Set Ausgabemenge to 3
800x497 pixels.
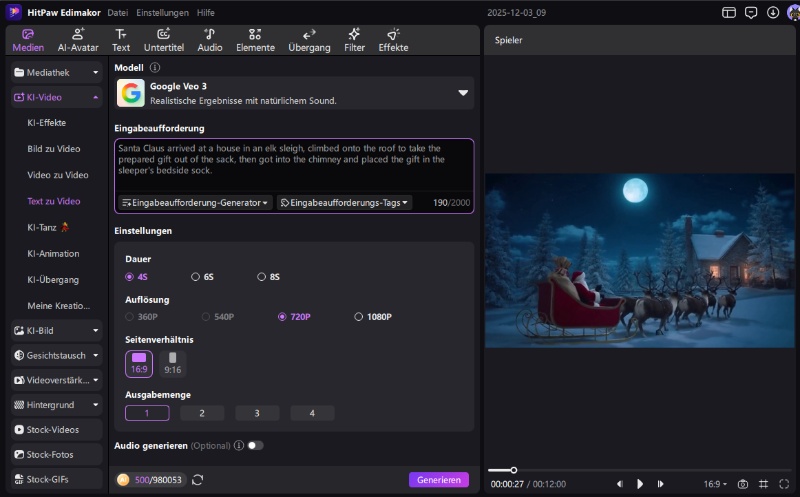257,413
